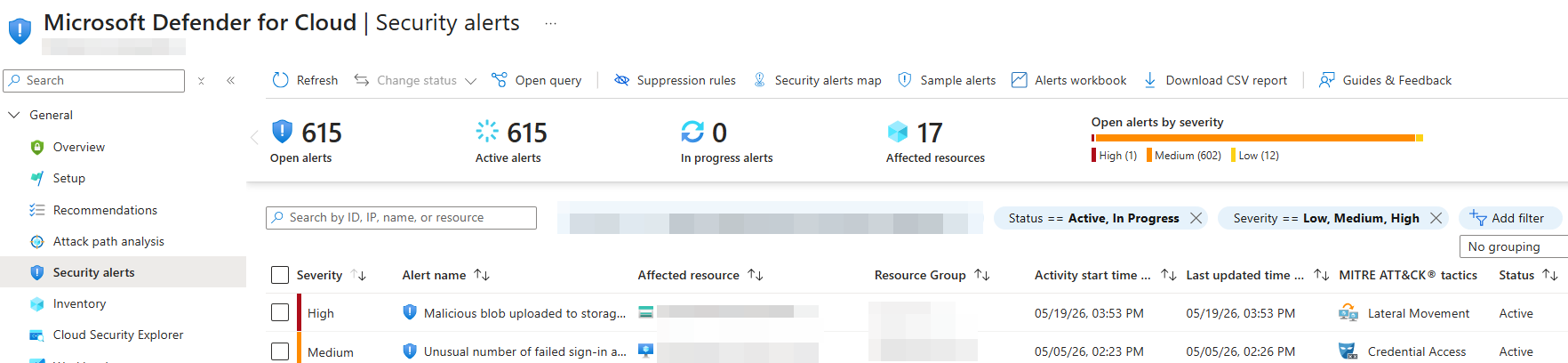Click the 0 In progress alerts tile
1568x363 pixels.
pyautogui.click(x=726, y=141)
